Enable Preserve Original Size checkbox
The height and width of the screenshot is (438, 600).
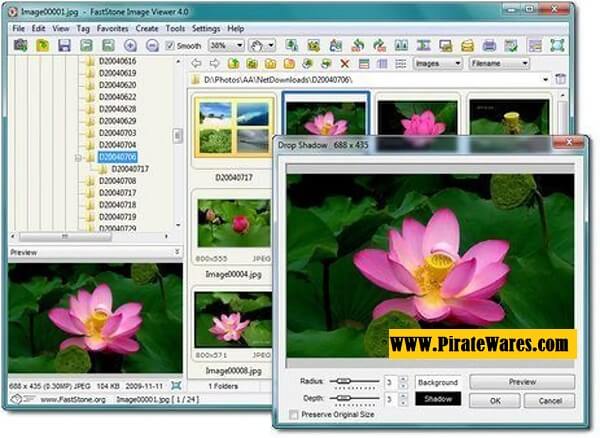[x=294, y=414]
